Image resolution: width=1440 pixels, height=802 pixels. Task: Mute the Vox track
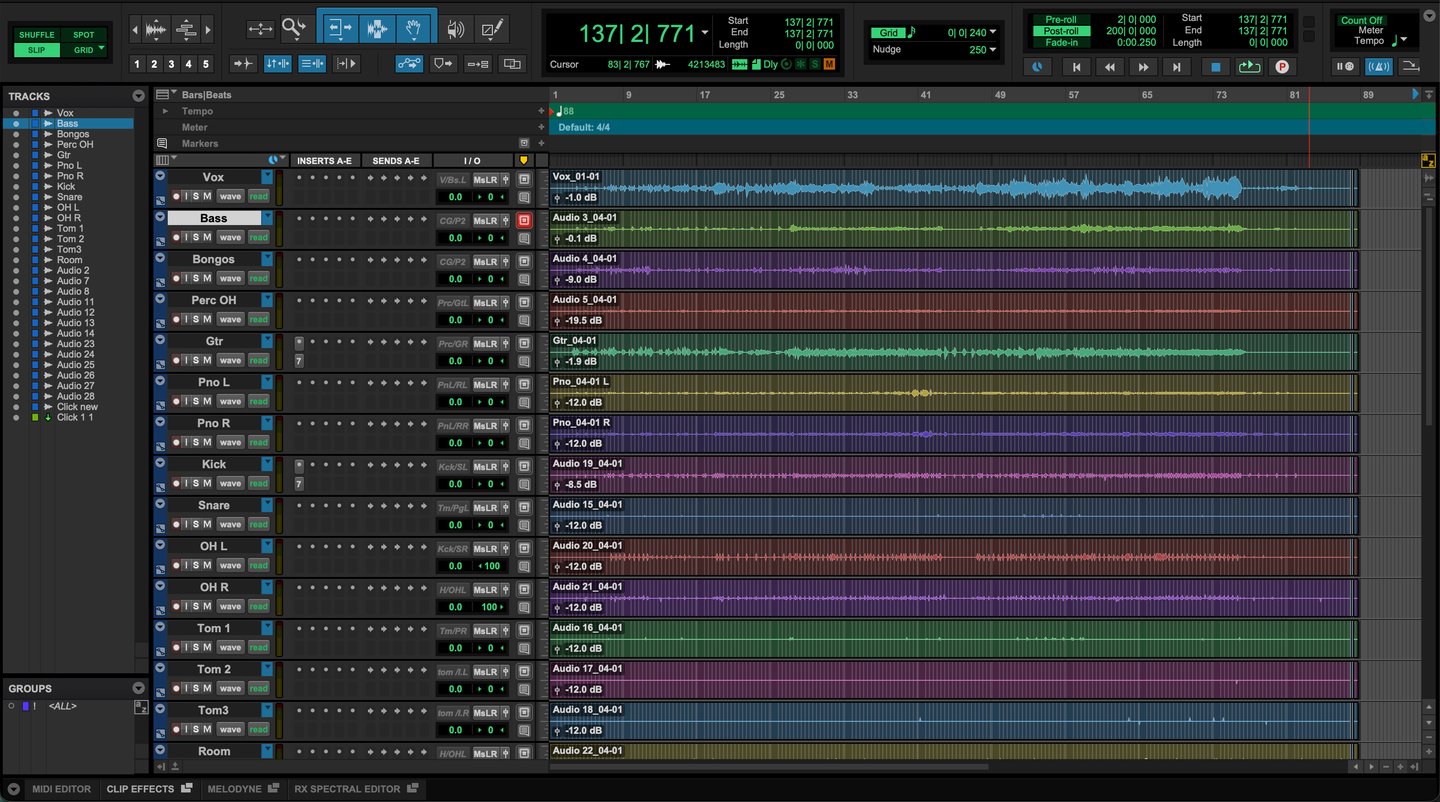click(207, 196)
